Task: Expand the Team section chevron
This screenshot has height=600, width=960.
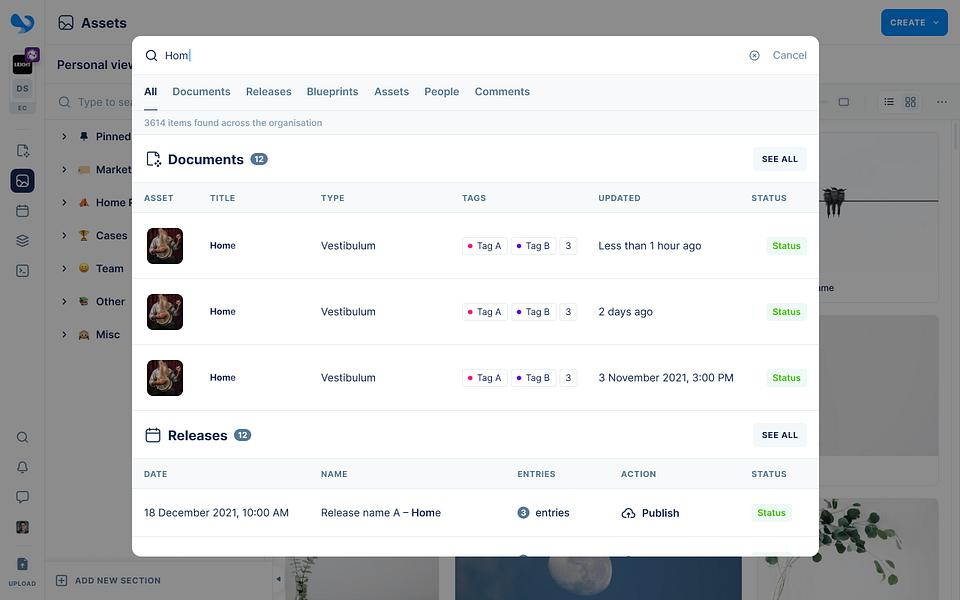Action: click(x=64, y=268)
